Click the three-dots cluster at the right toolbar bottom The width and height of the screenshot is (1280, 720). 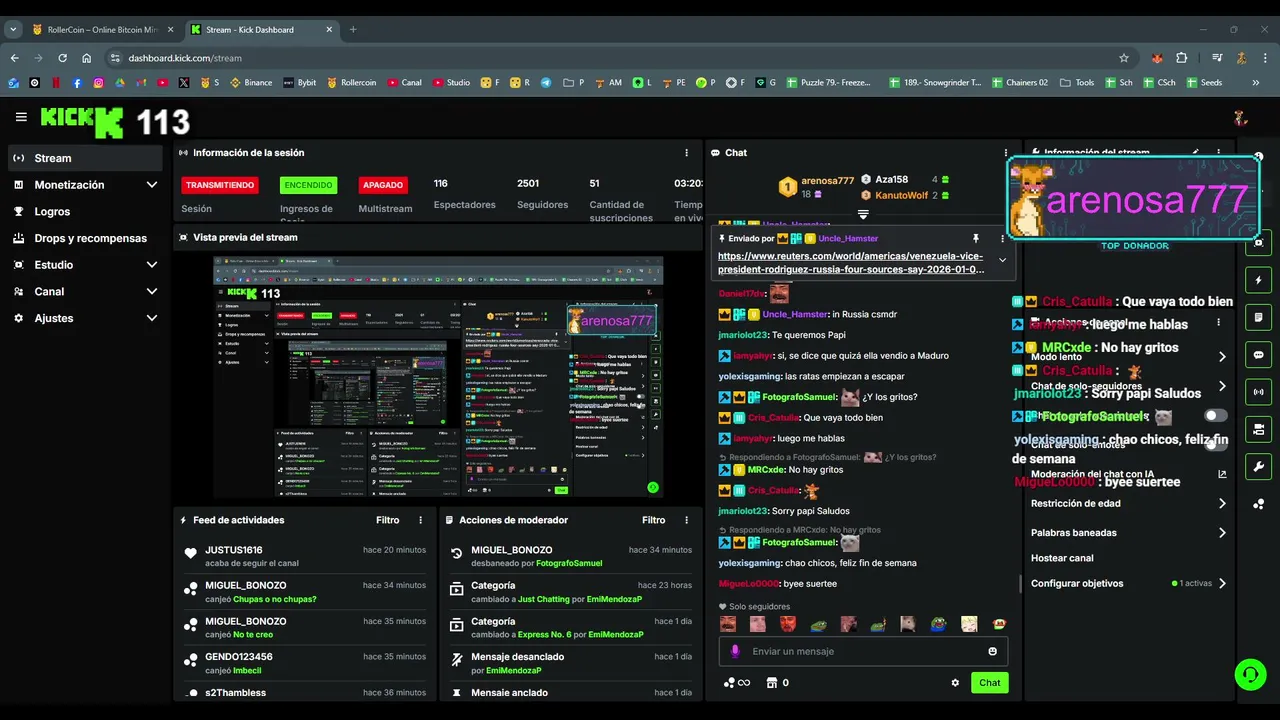[x=1258, y=504]
